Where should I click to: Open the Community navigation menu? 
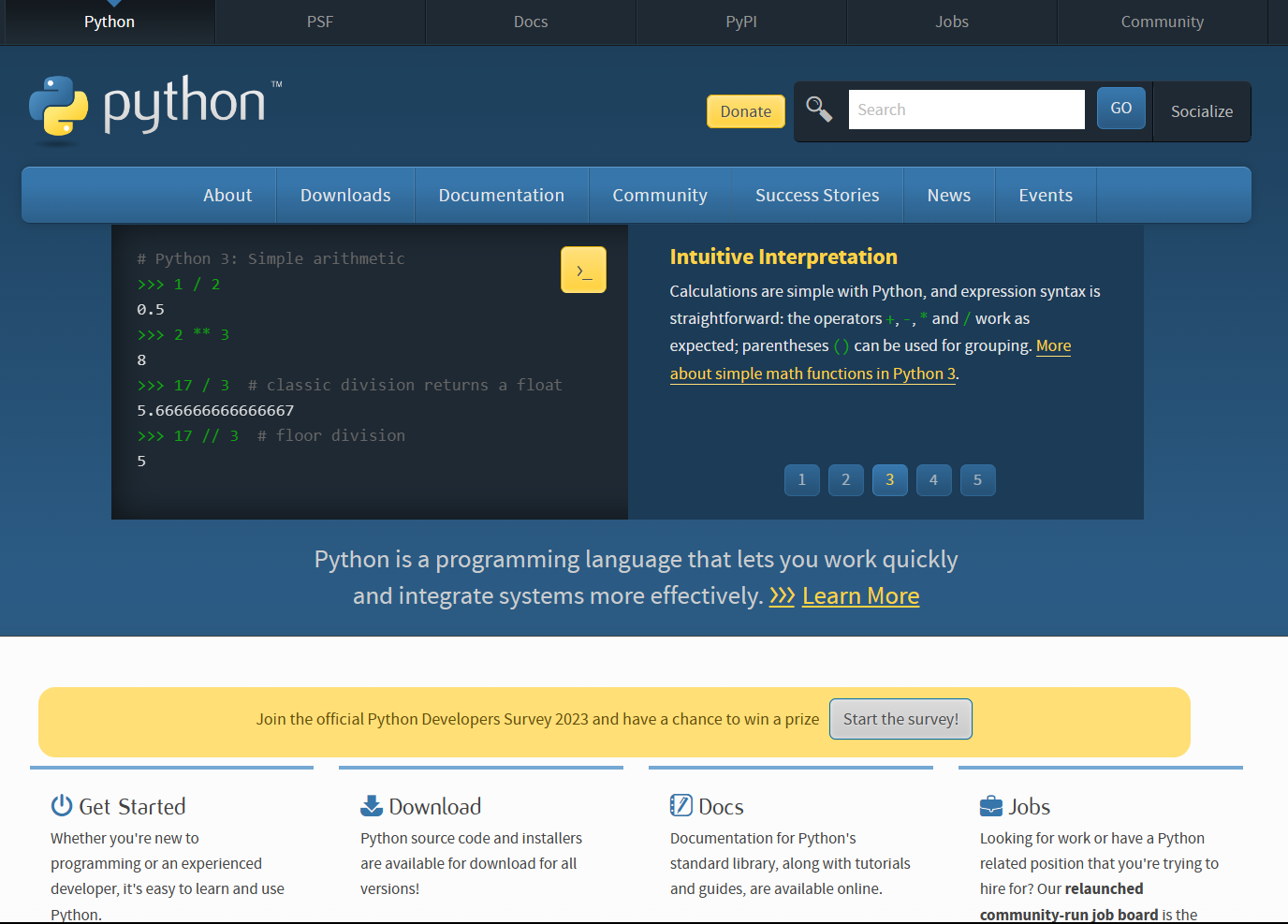(660, 195)
